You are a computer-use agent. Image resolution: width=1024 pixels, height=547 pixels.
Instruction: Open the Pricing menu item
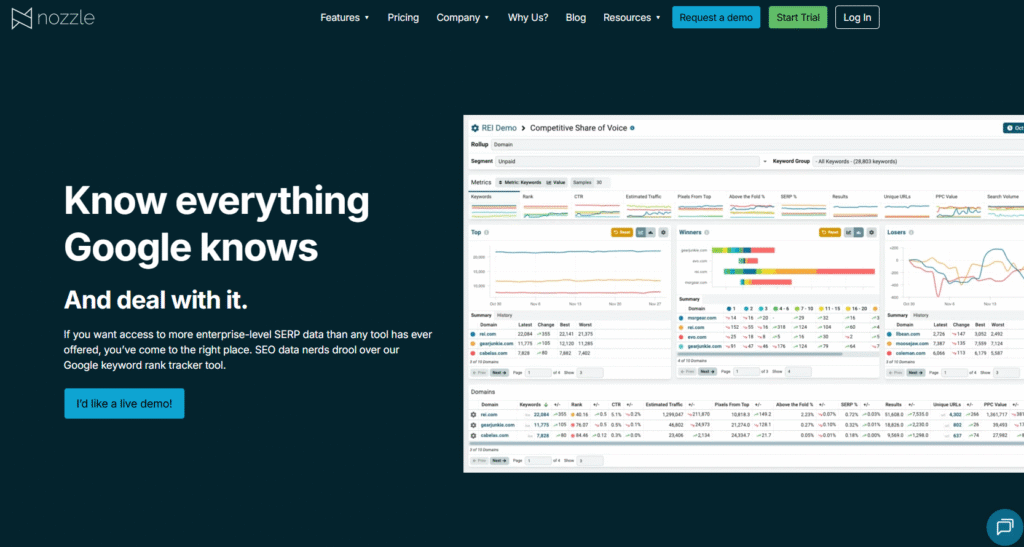point(403,17)
